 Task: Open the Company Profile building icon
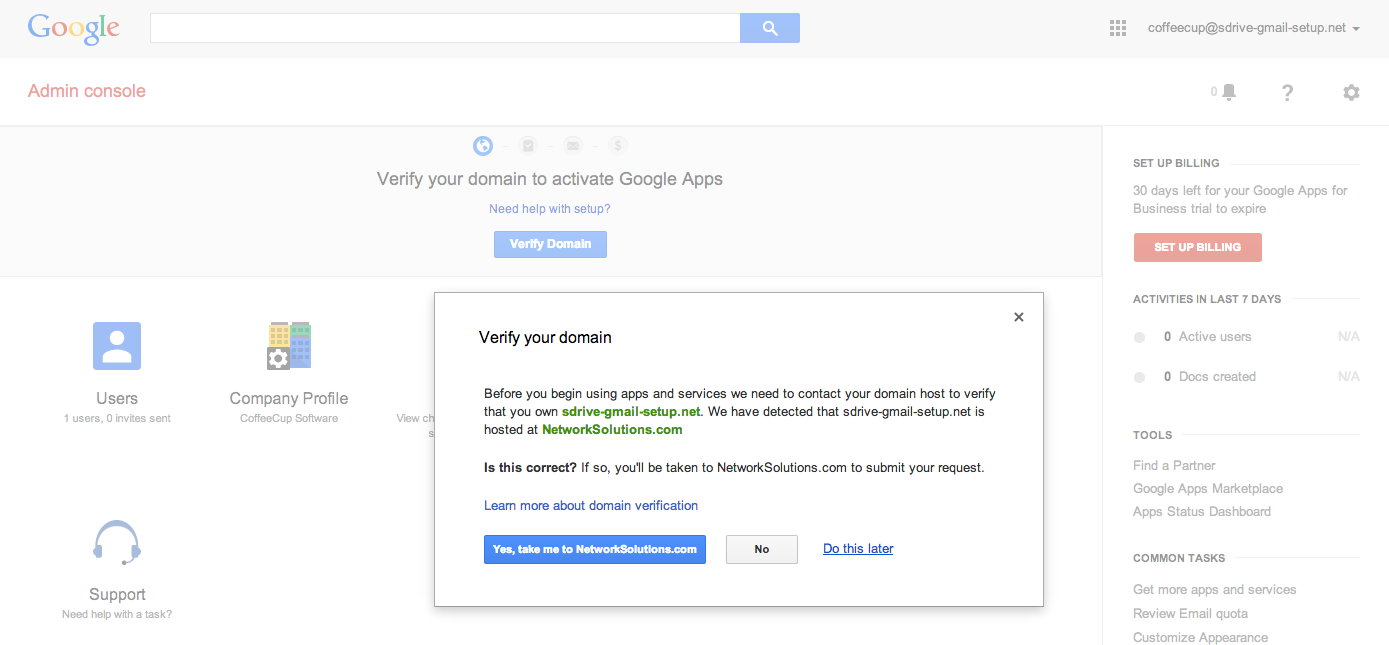(x=289, y=346)
